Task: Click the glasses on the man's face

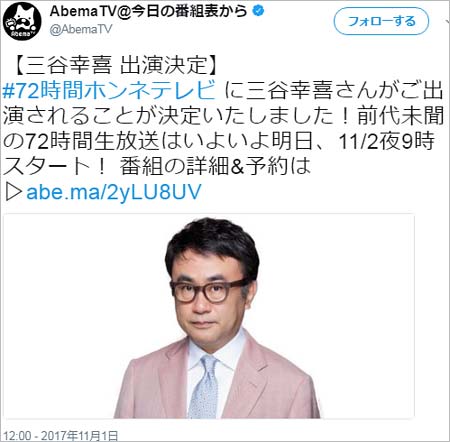Action: [209, 290]
